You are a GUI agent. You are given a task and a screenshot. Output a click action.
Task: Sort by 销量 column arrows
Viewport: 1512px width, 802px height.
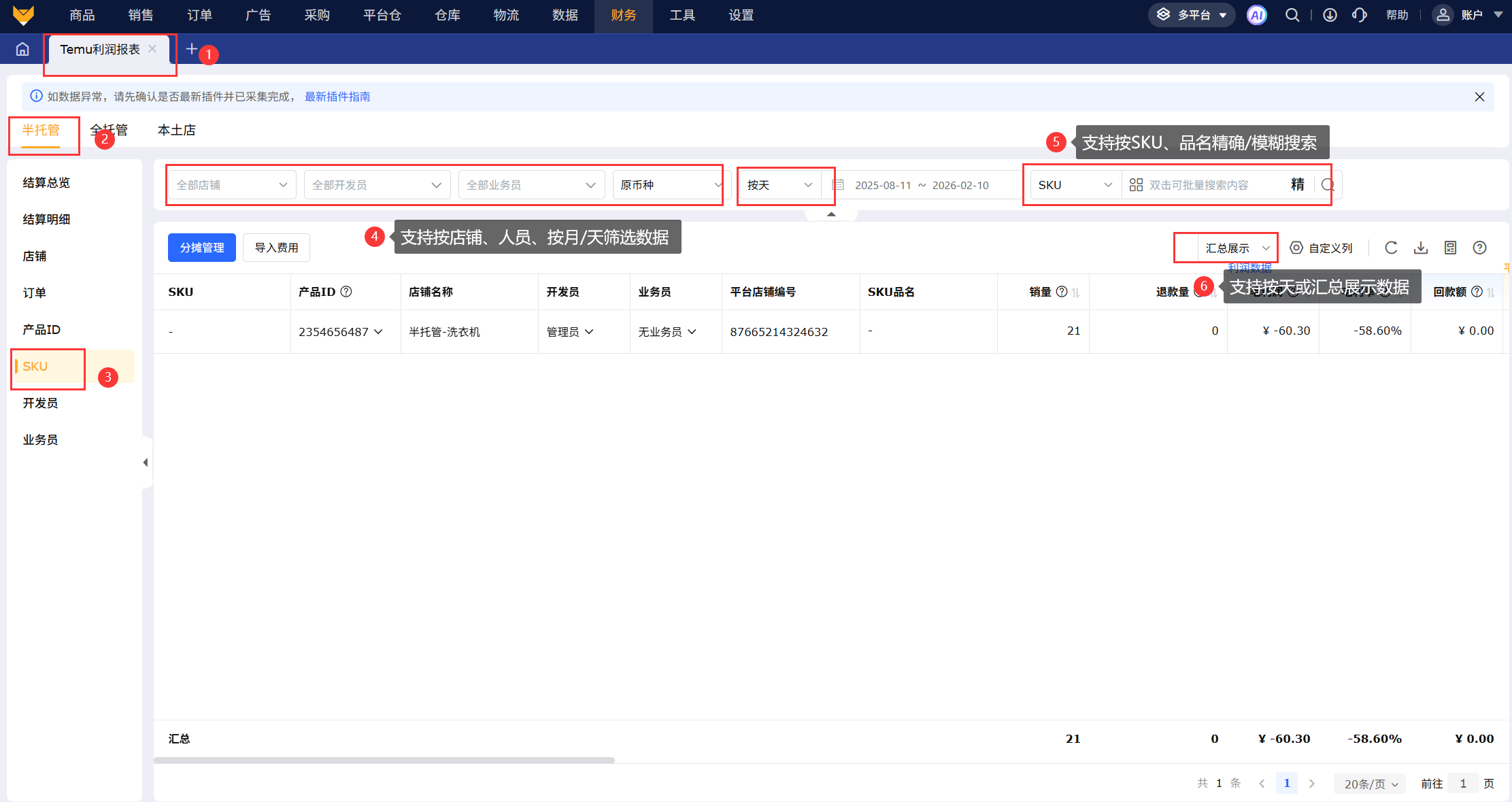point(1076,293)
